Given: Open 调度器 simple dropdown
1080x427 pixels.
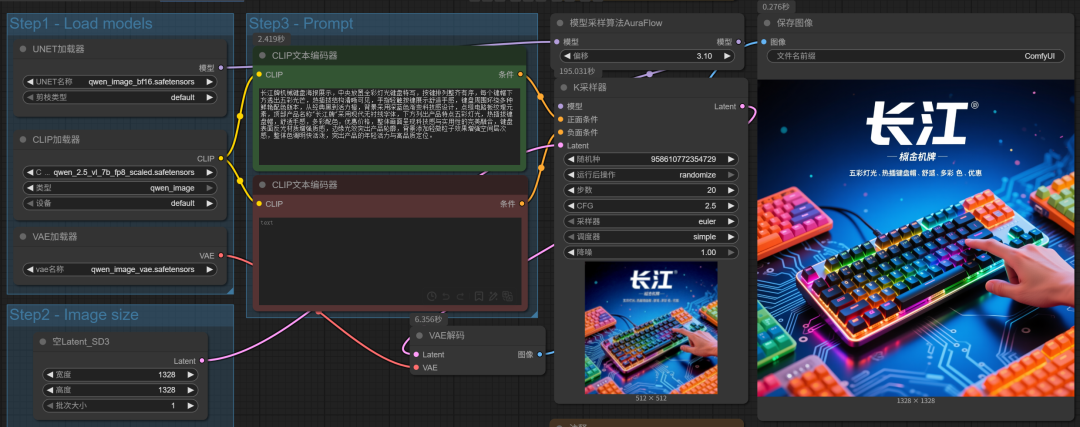Looking at the screenshot, I should point(651,237).
